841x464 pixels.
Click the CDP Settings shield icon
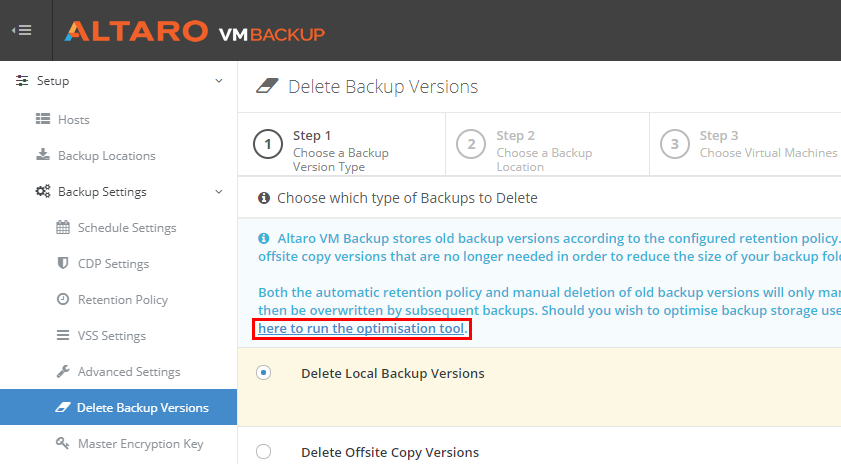[x=63, y=263]
